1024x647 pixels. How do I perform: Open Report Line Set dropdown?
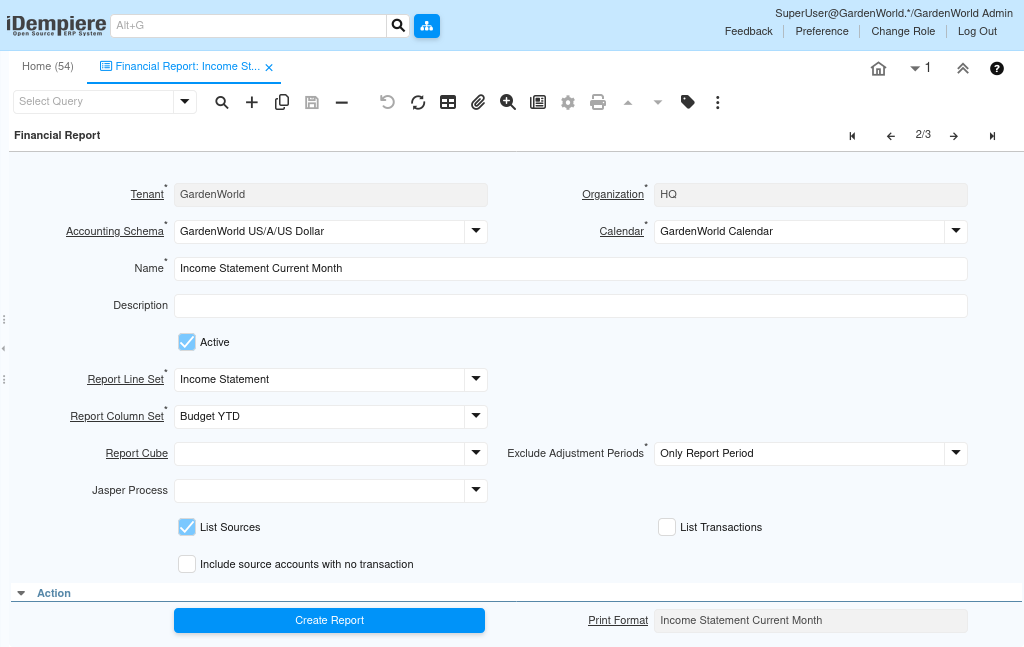pos(476,379)
